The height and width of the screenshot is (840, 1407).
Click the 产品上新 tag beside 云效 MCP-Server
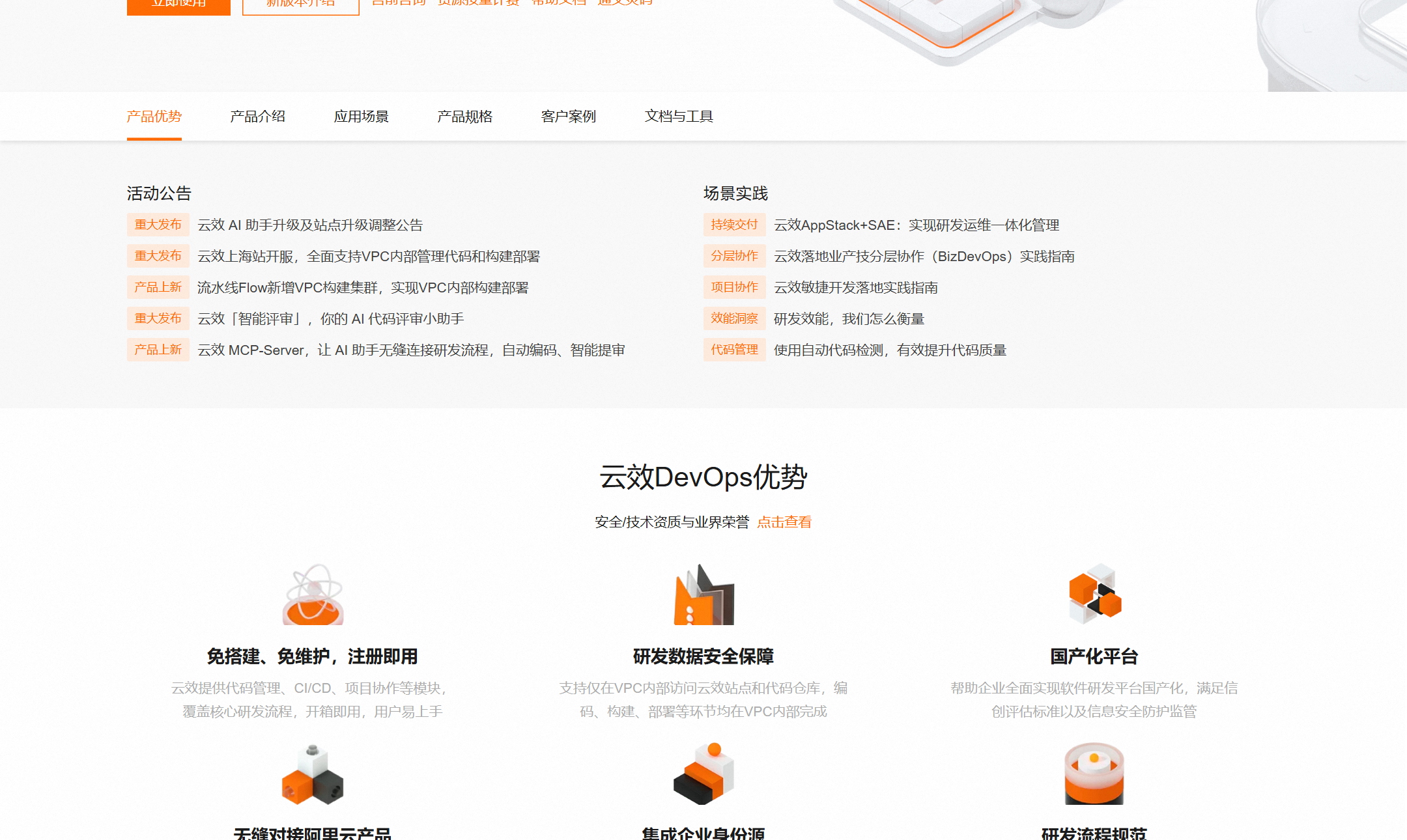pos(158,350)
